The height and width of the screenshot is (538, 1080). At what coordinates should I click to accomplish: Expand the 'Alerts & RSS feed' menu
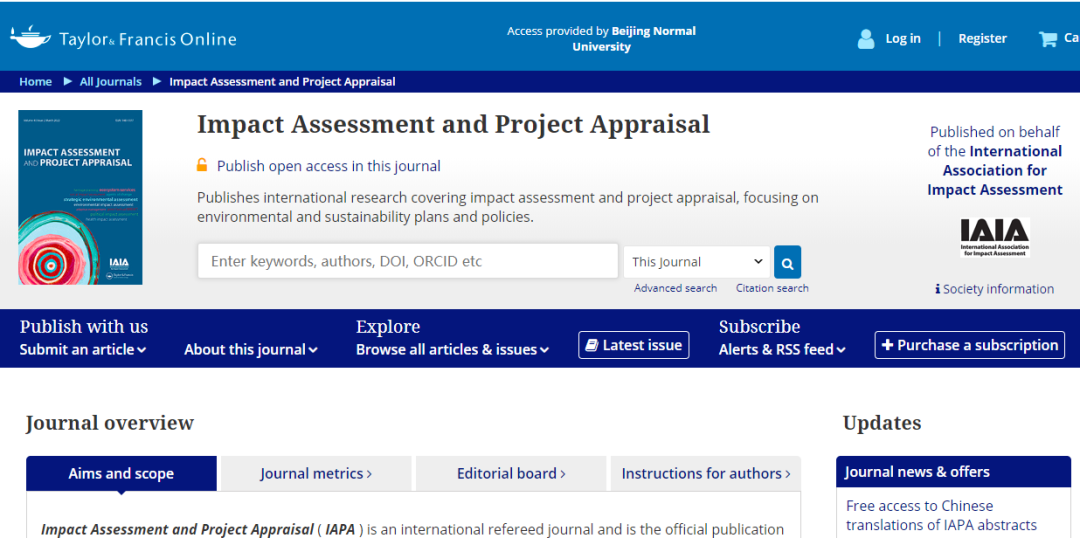tap(782, 350)
